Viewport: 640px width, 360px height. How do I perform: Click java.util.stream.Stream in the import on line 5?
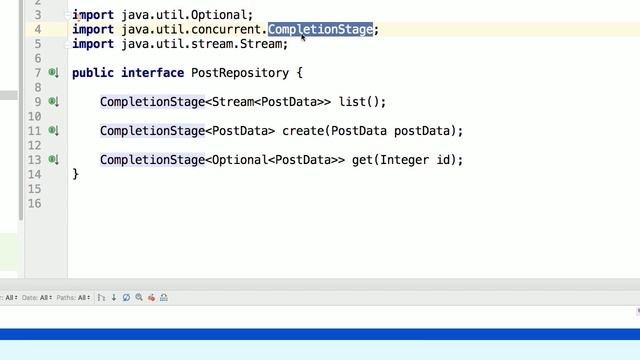202,44
